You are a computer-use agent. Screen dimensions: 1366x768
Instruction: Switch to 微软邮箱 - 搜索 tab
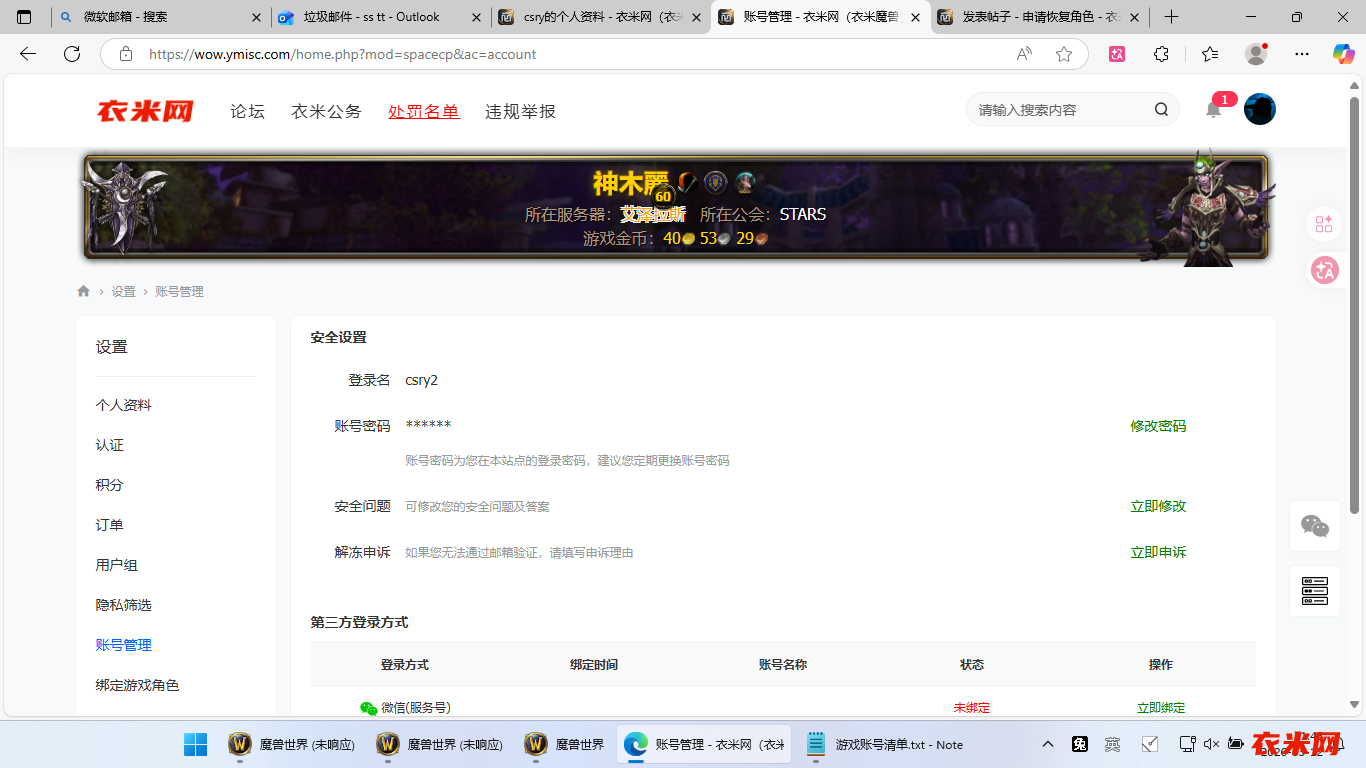coord(160,17)
